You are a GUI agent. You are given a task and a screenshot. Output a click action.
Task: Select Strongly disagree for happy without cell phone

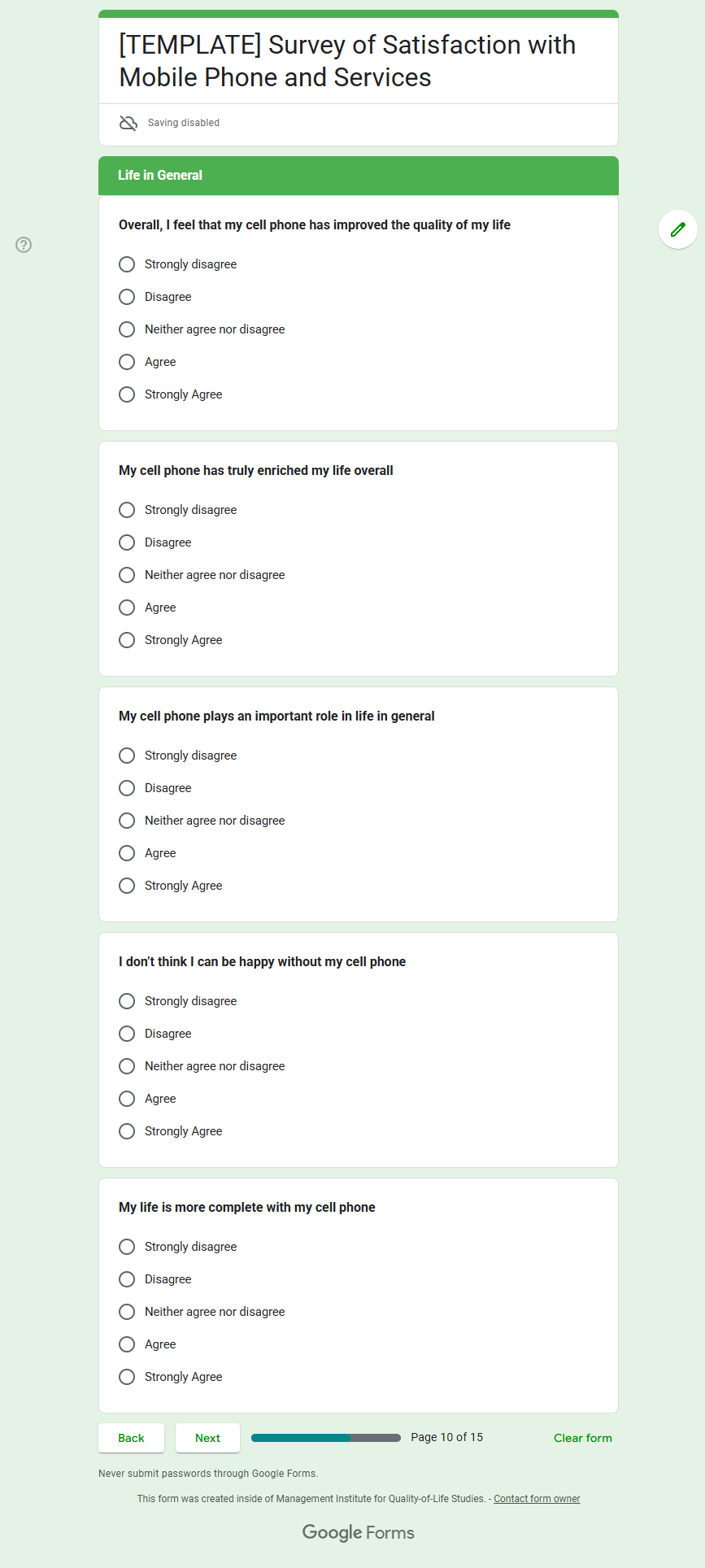click(127, 1001)
